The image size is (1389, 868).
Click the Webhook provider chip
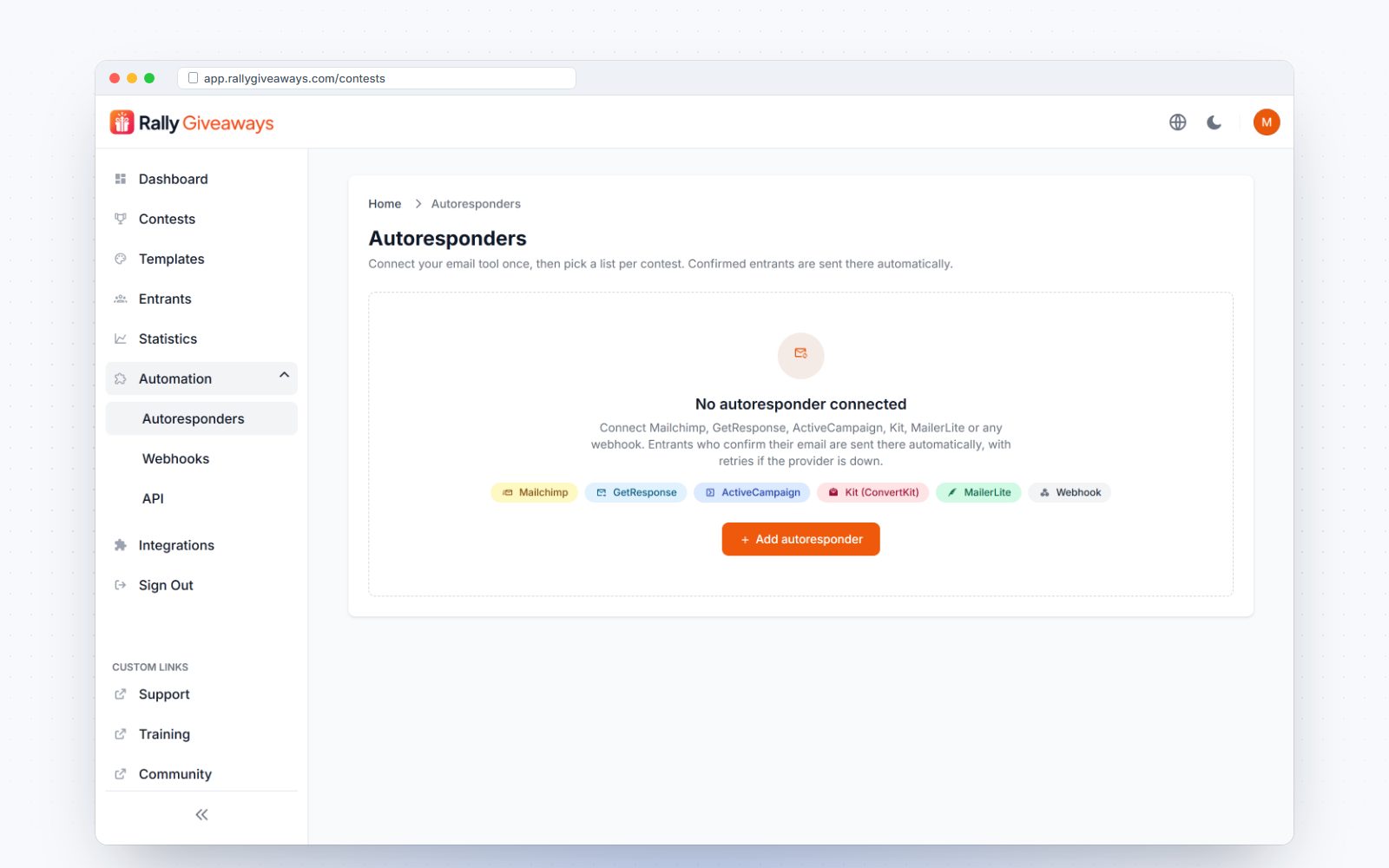(1070, 492)
